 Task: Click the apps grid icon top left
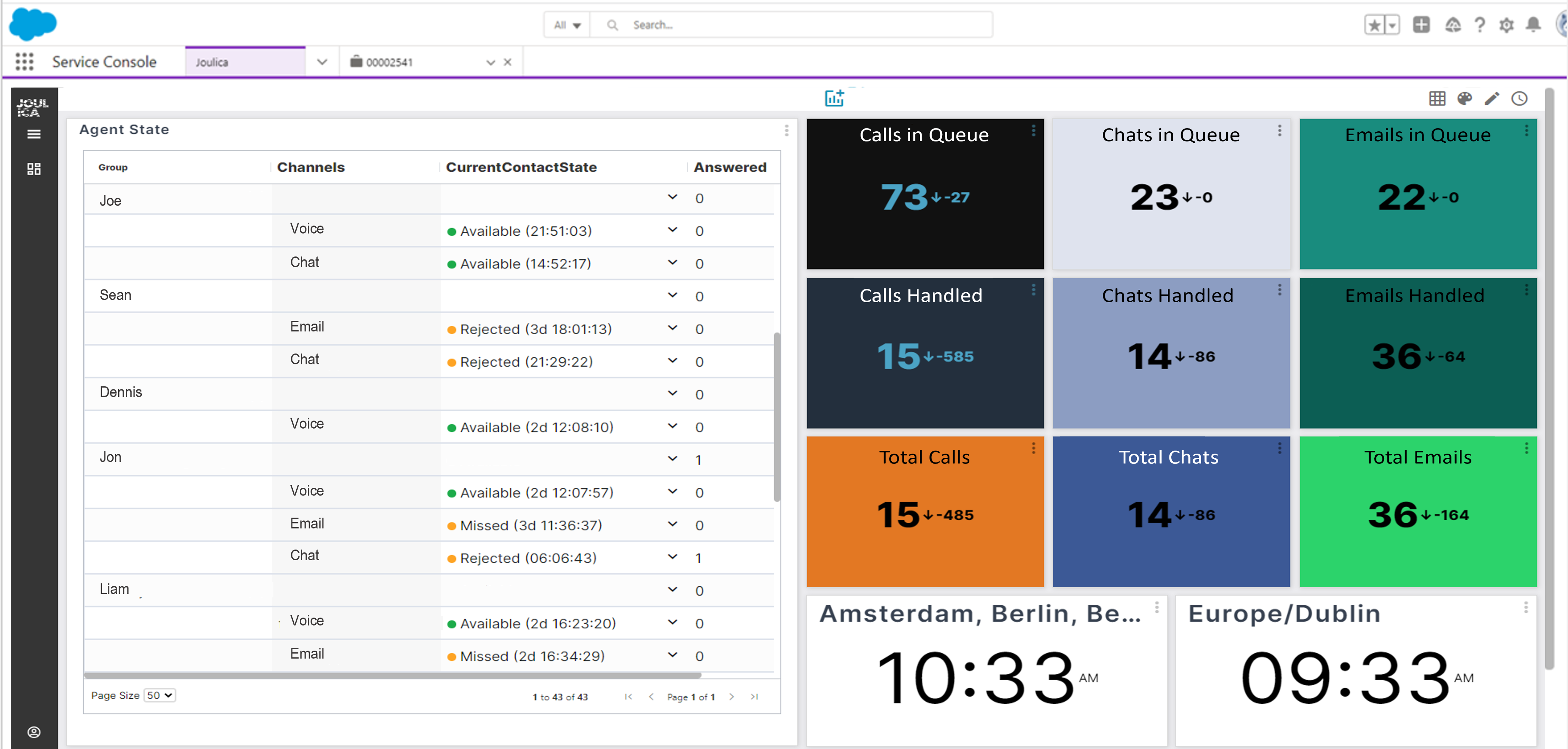[x=25, y=61]
